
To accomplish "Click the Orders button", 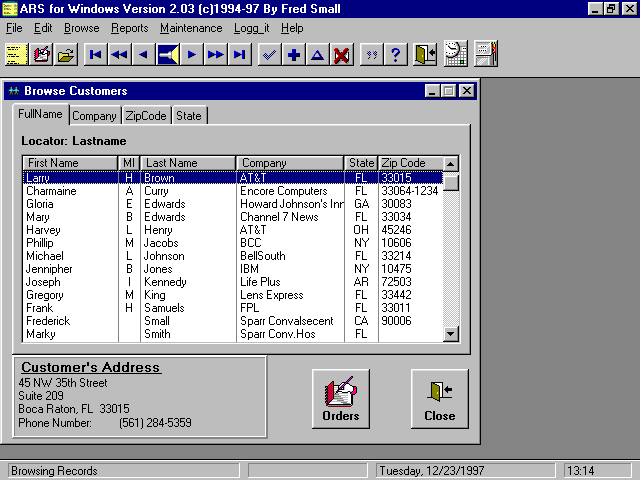I will (340, 398).
